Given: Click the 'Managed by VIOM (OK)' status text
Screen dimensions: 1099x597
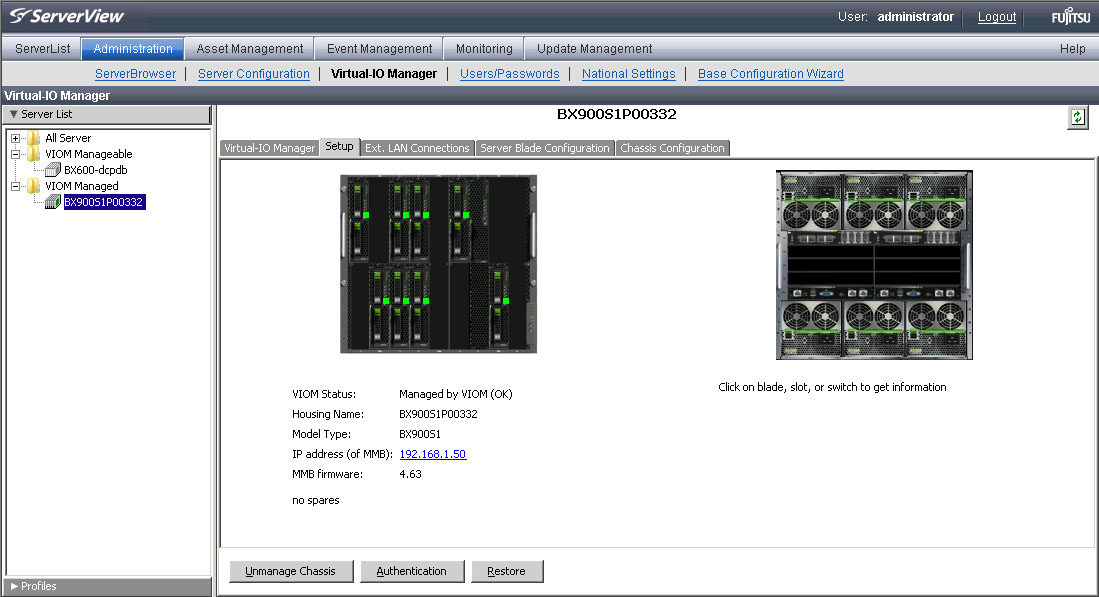Looking at the screenshot, I should [456, 394].
